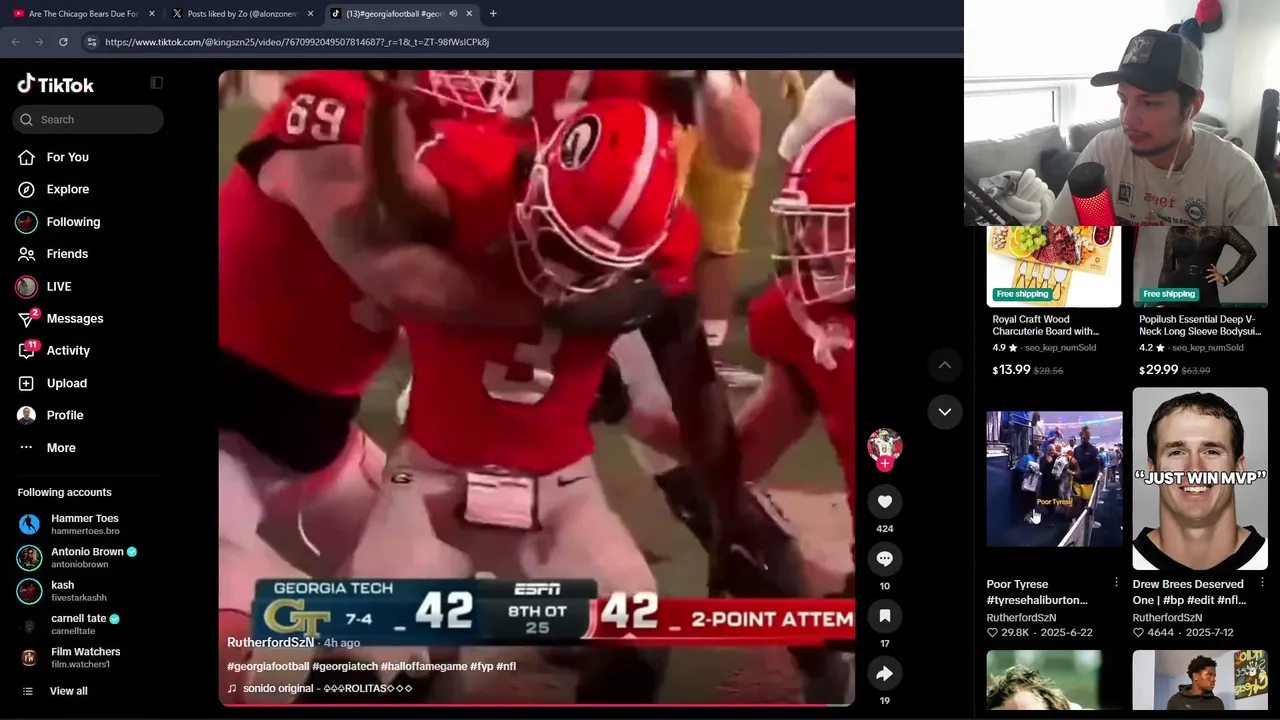
Task: Close the georgiafootball TikTok tab
Action: tap(469, 14)
